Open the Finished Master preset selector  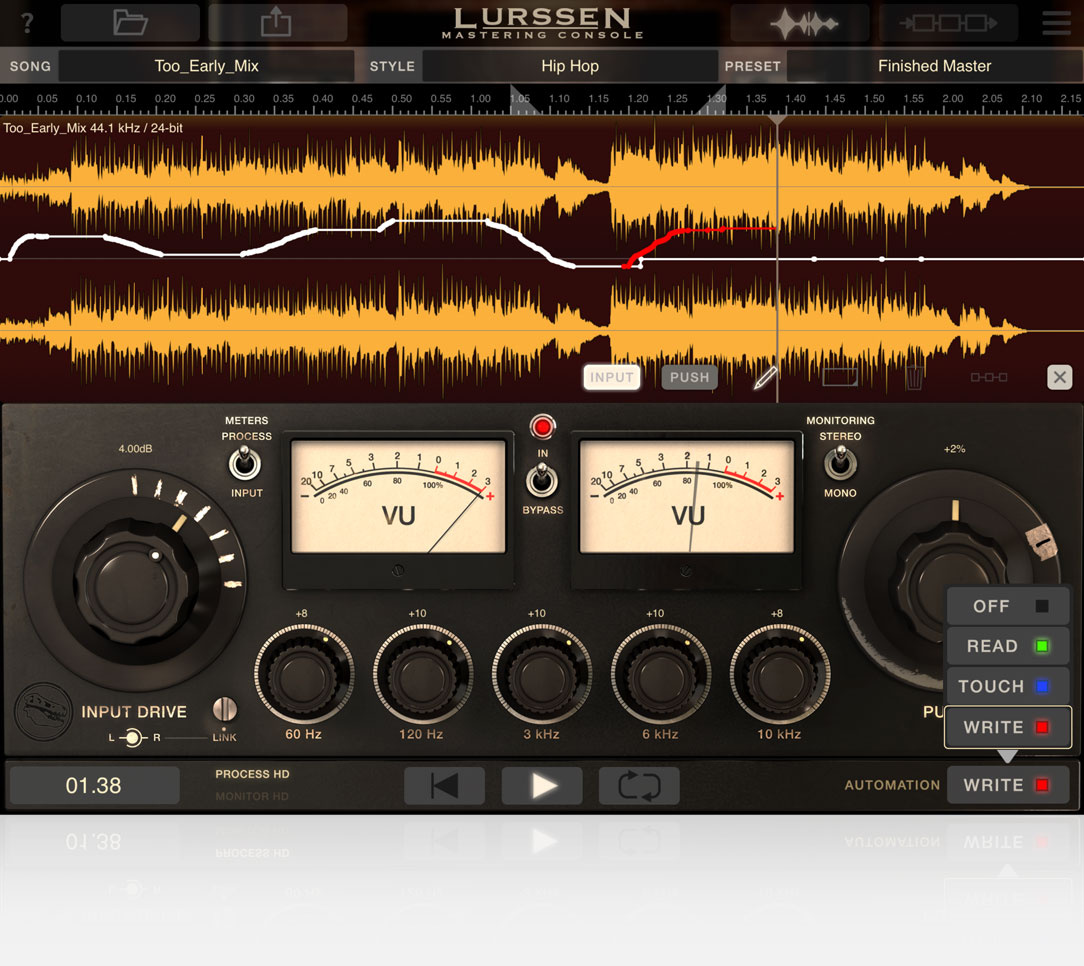[x=934, y=66]
